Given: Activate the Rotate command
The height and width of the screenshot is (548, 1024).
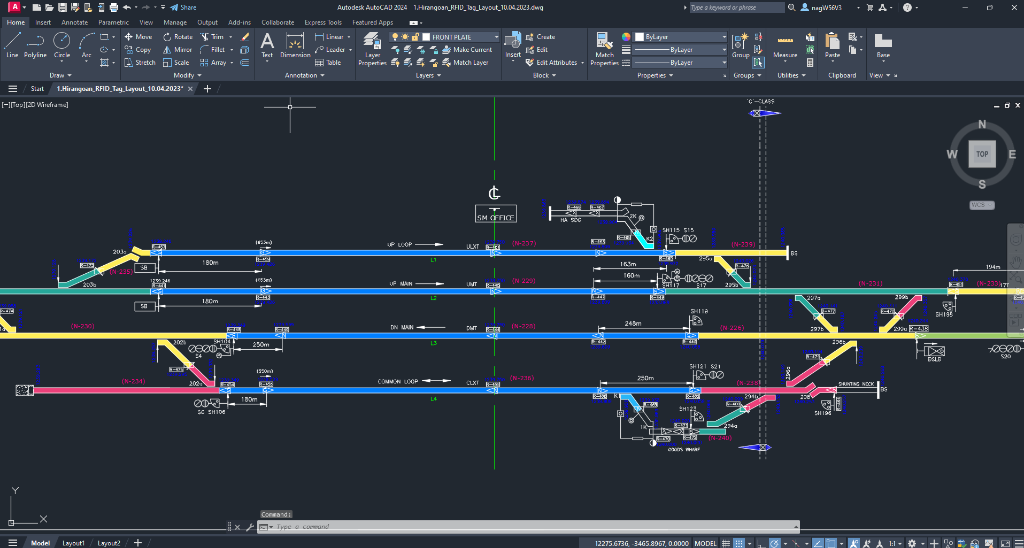Looking at the screenshot, I should [177, 37].
